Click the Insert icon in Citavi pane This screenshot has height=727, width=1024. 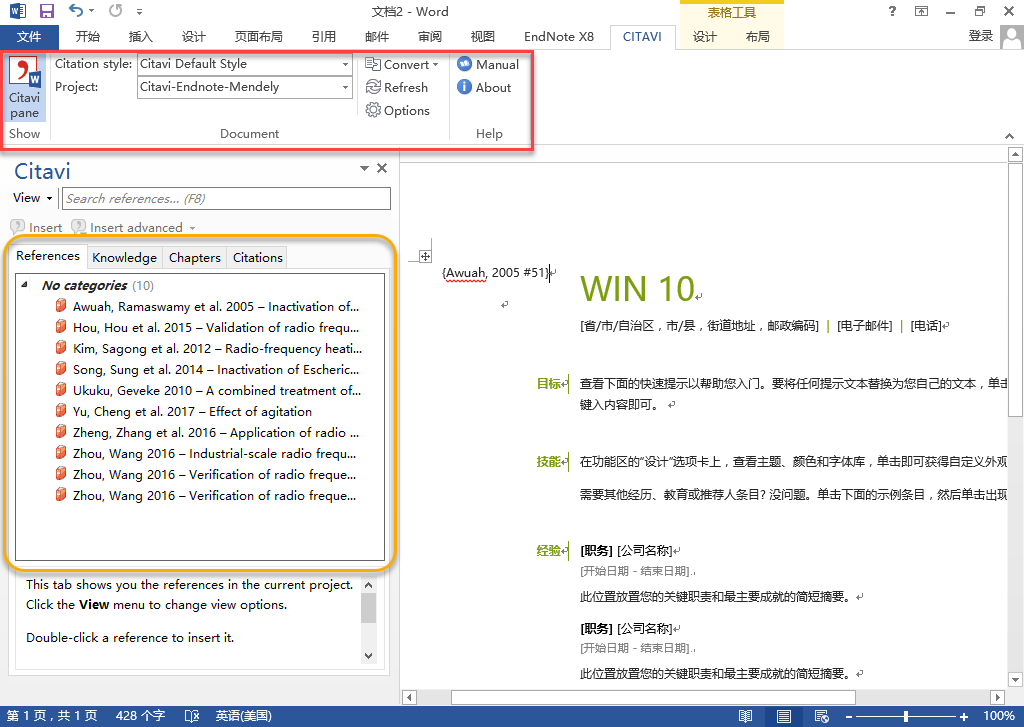(x=36, y=227)
